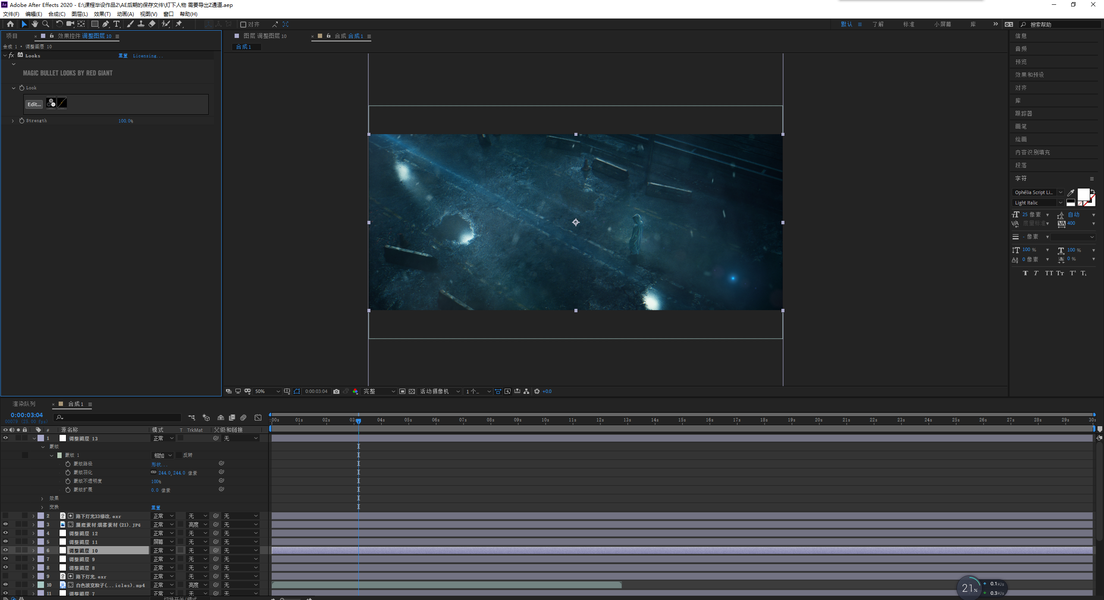
Task: Enable the Snapping checkbox in toolbar
Action: (243, 24)
